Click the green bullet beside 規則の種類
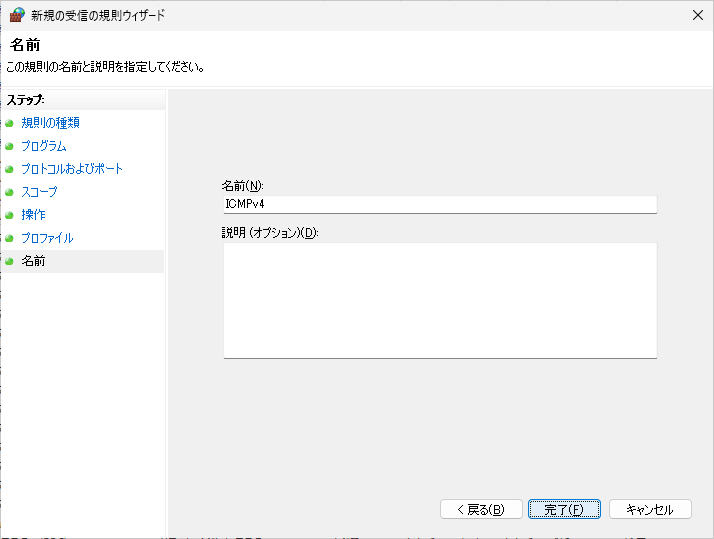This screenshot has width=714, height=539. (x=9, y=123)
